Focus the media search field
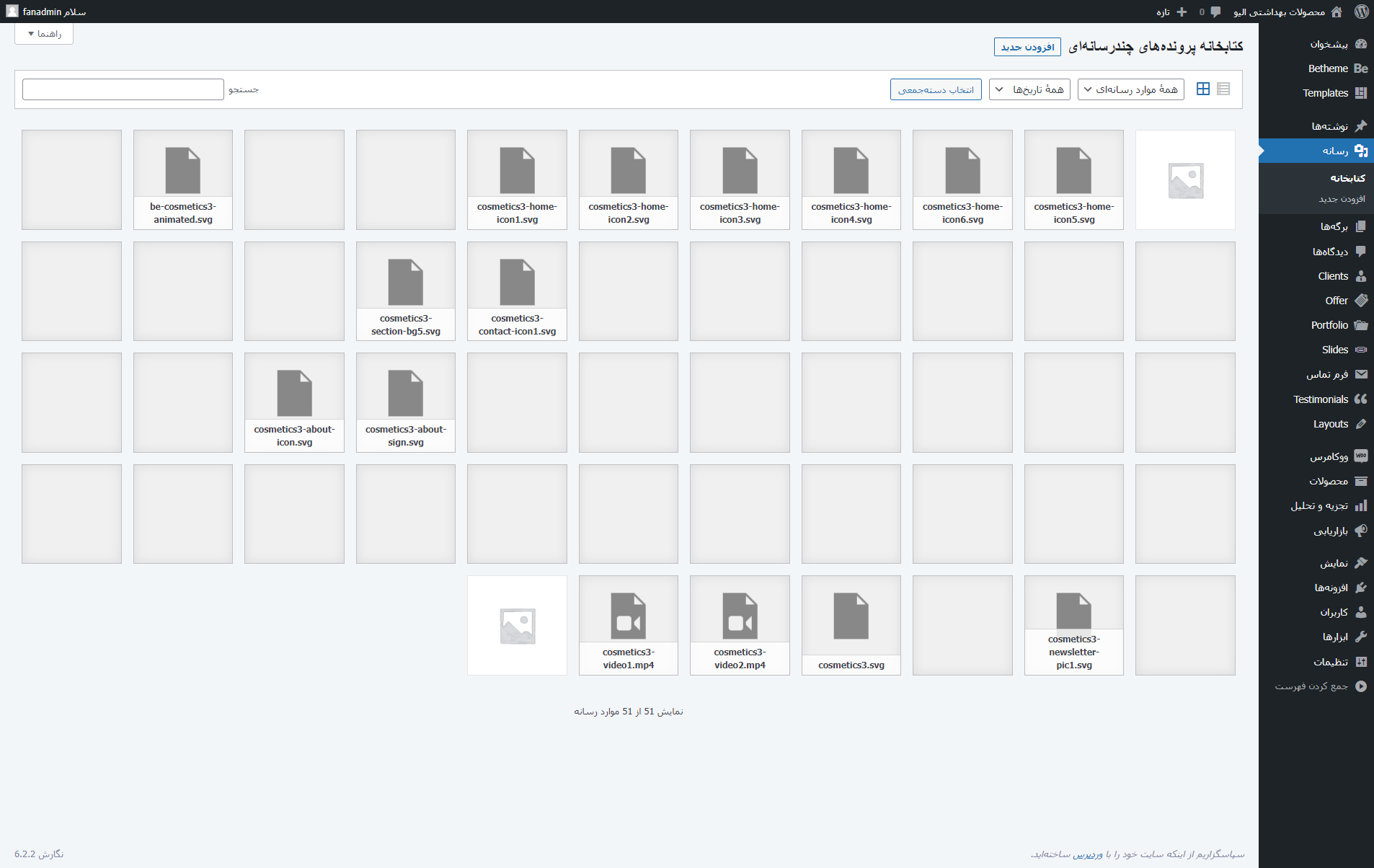The height and width of the screenshot is (868, 1374). (x=123, y=89)
